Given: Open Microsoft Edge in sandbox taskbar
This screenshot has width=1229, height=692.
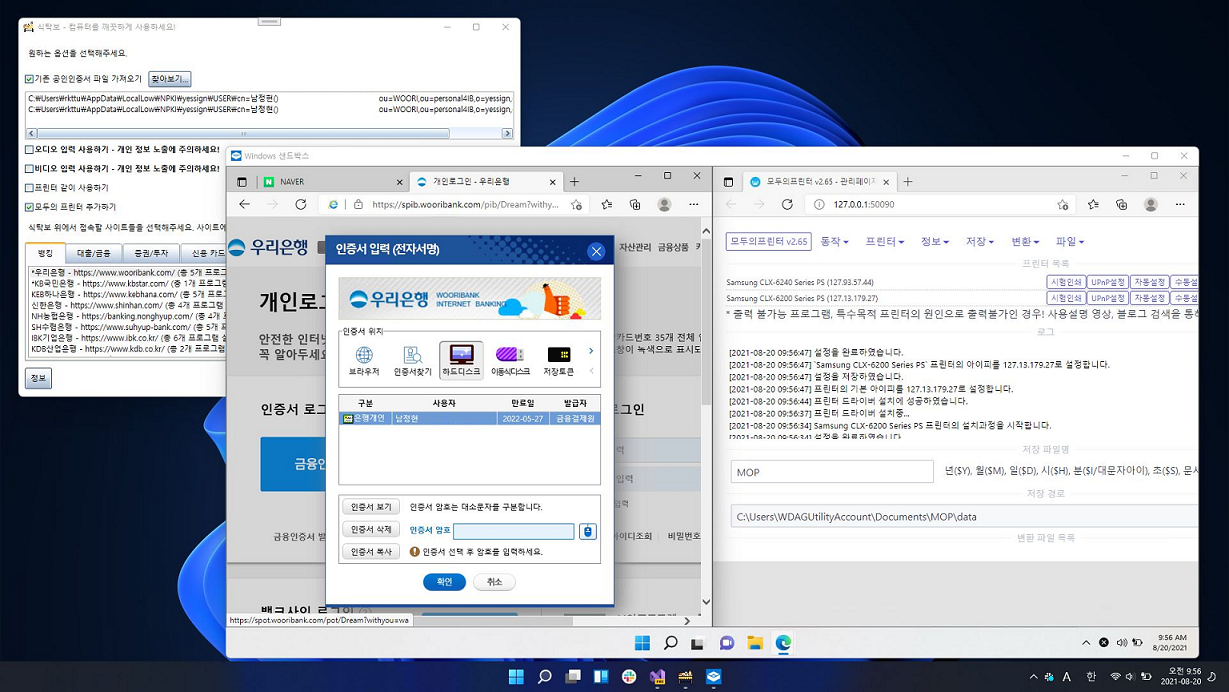Looking at the screenshot, I should tap(783, 643).
